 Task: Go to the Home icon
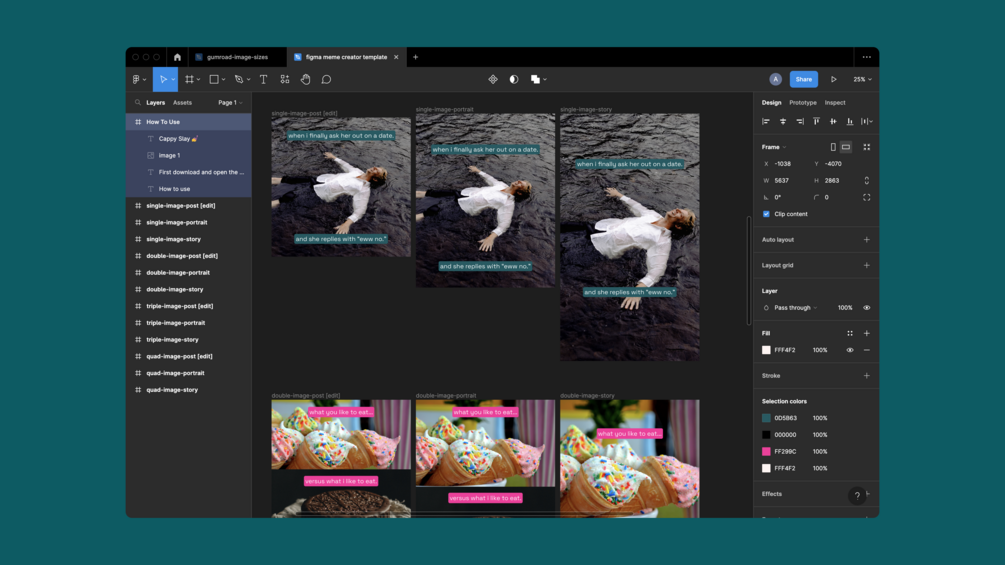178,57
